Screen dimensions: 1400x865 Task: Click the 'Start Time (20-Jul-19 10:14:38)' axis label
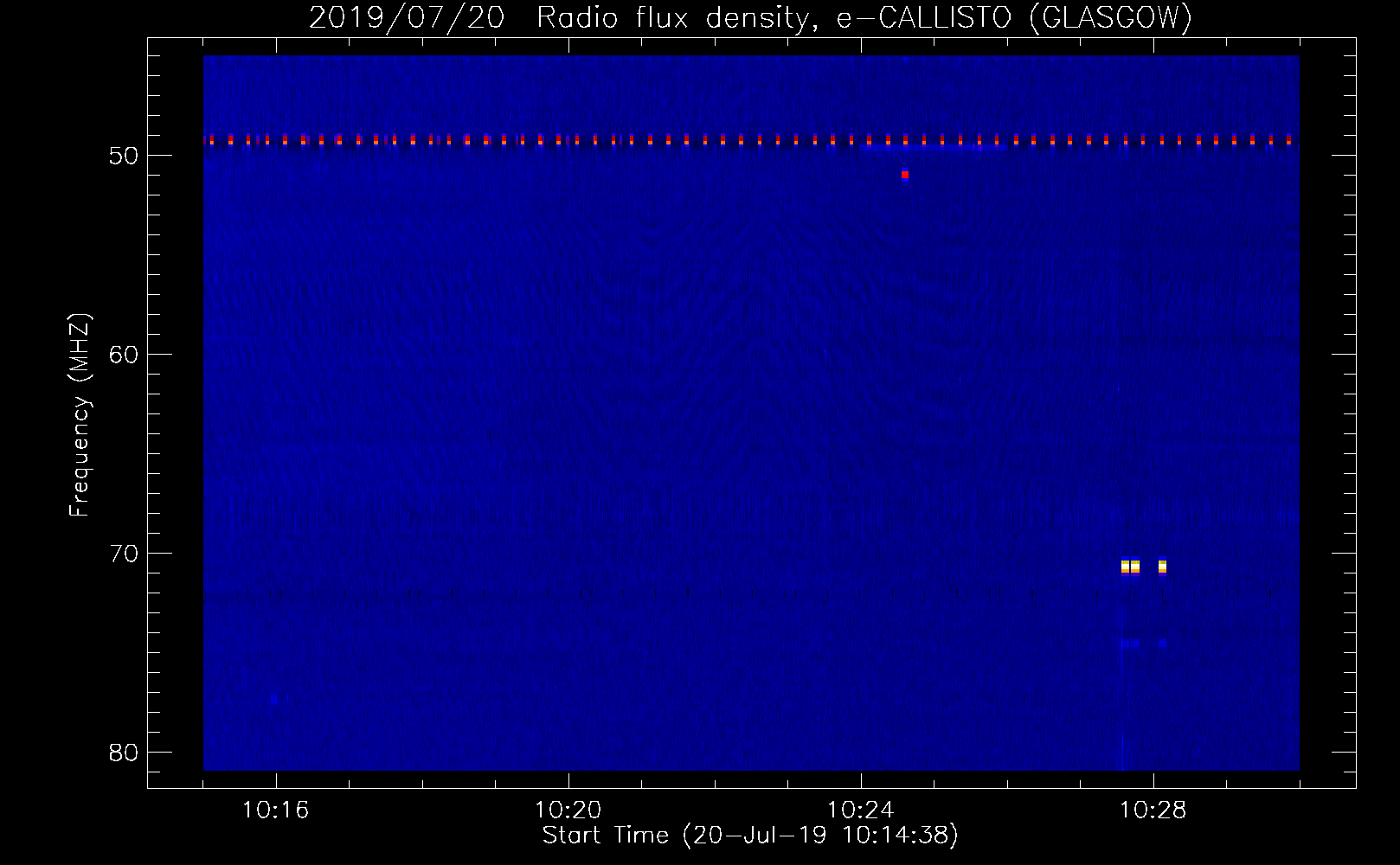pyautogui.click(x=750, y=836)
